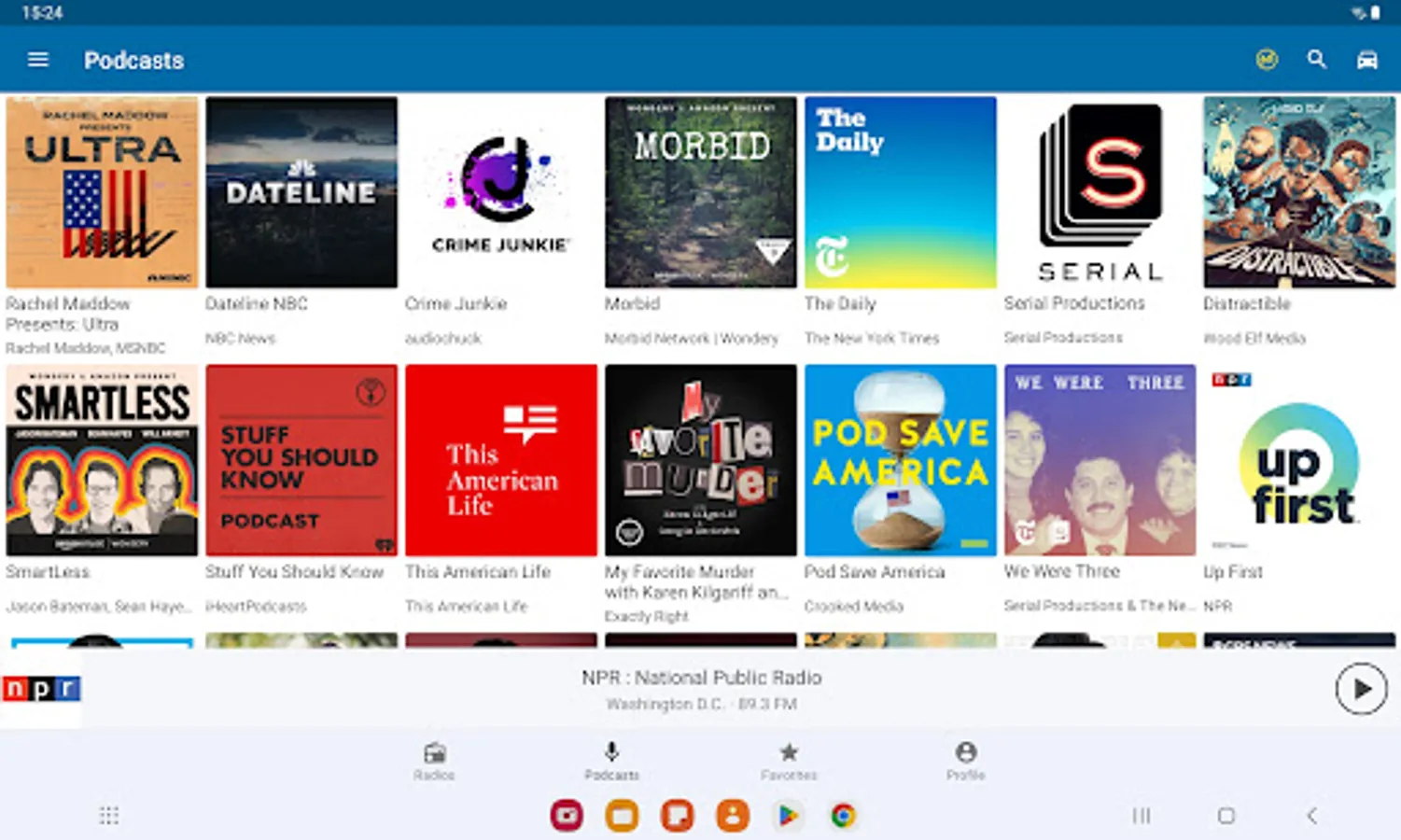Click the 'My Favorite Murder with Karen Kilgariff' title

click(696, 581)
